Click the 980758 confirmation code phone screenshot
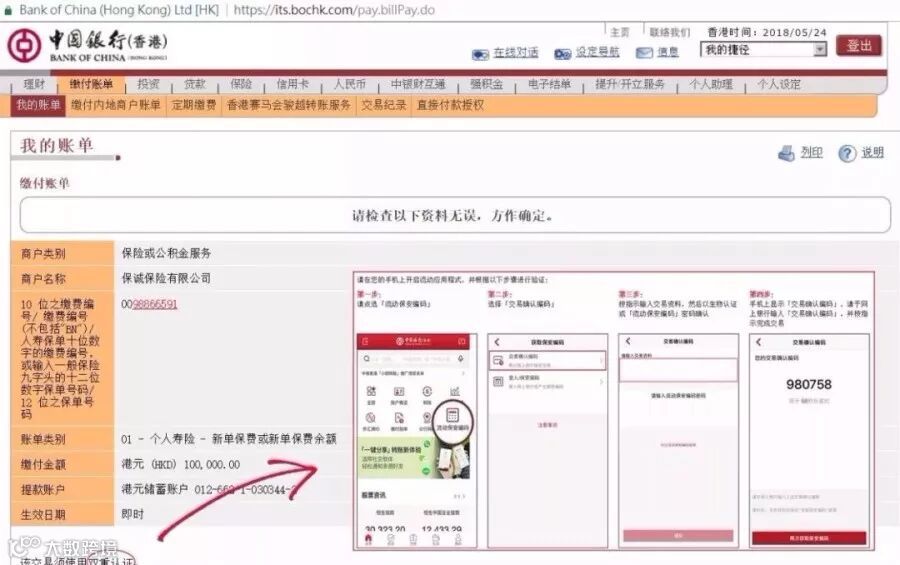The image size is (900, 565). (x=809, y=440)
